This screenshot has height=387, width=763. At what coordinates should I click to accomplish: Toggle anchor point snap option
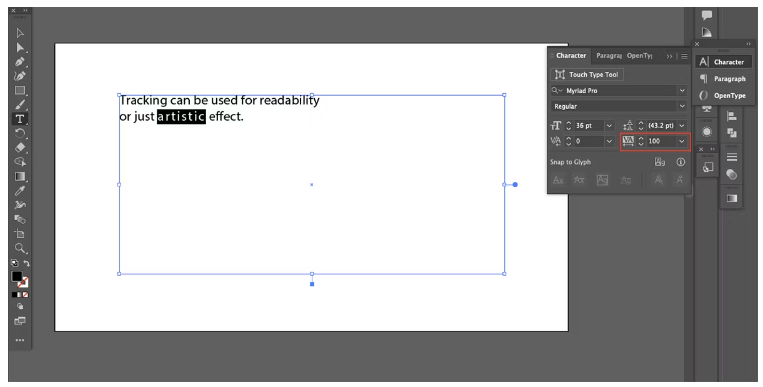pyautogui.click(x=680, y=180)
